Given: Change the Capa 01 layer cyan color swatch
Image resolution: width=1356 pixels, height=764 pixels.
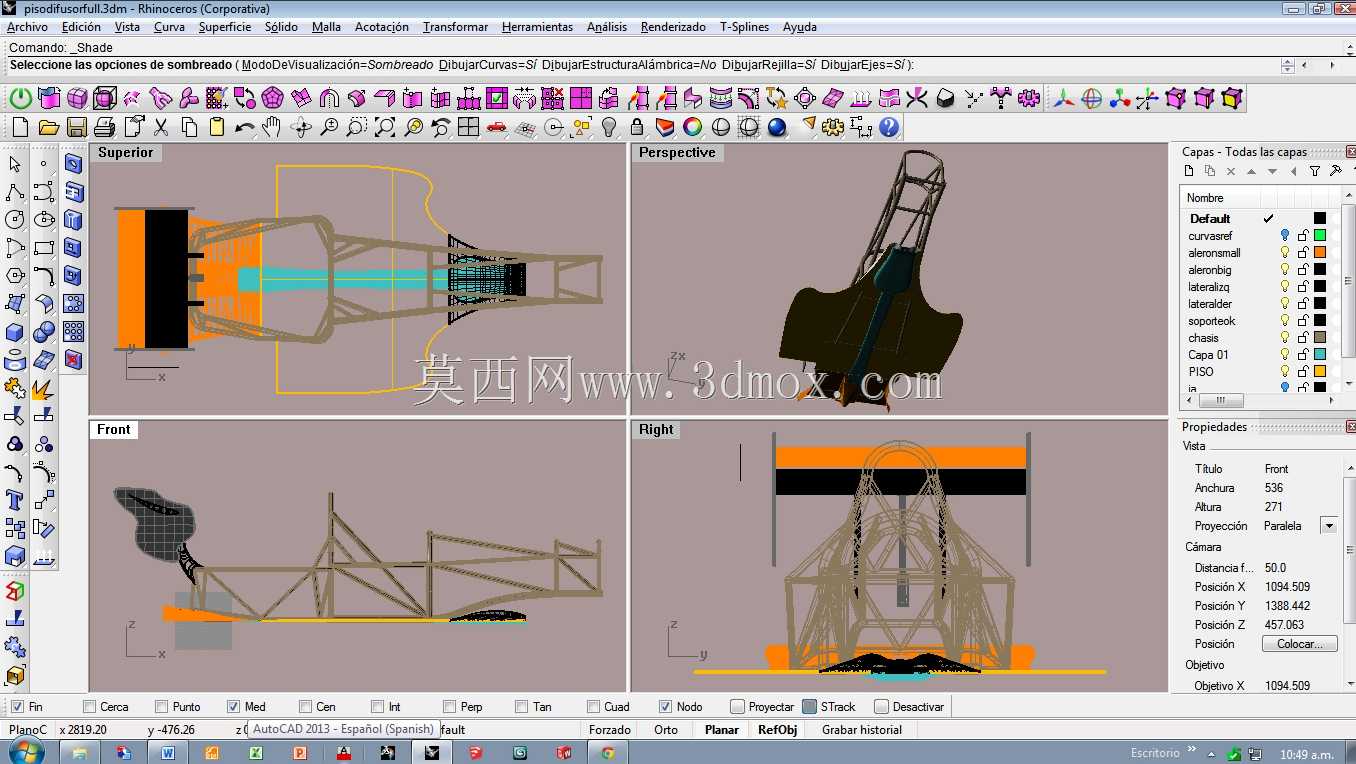Looking at the screenshot, I should pyautogui.click(x=1320, y=355).
